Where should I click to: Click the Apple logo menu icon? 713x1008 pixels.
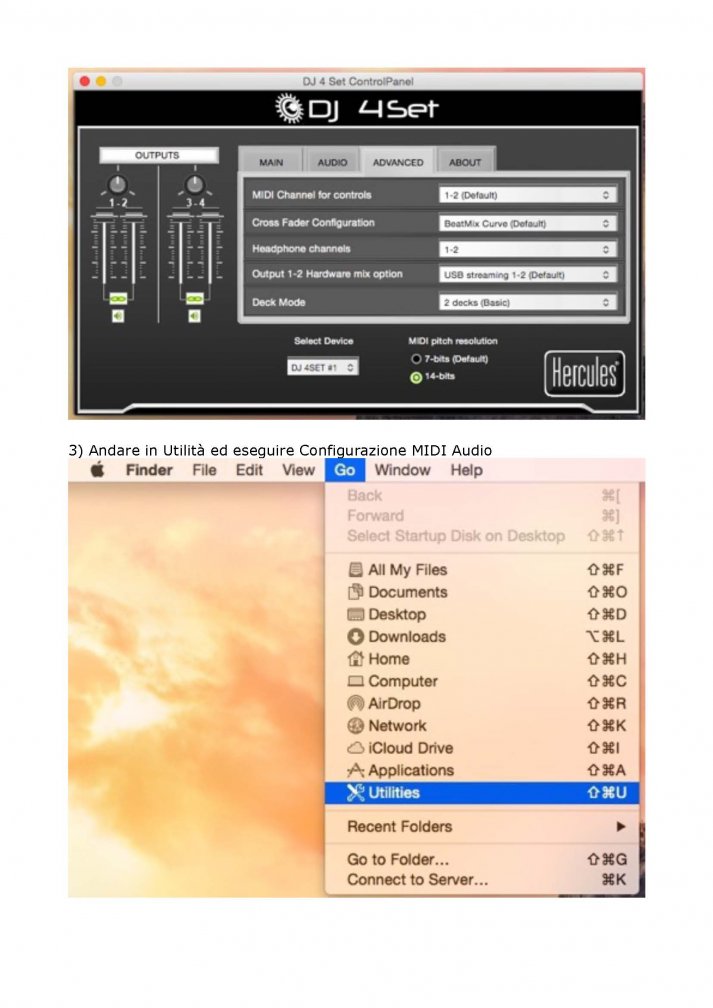tap(98, 470)
